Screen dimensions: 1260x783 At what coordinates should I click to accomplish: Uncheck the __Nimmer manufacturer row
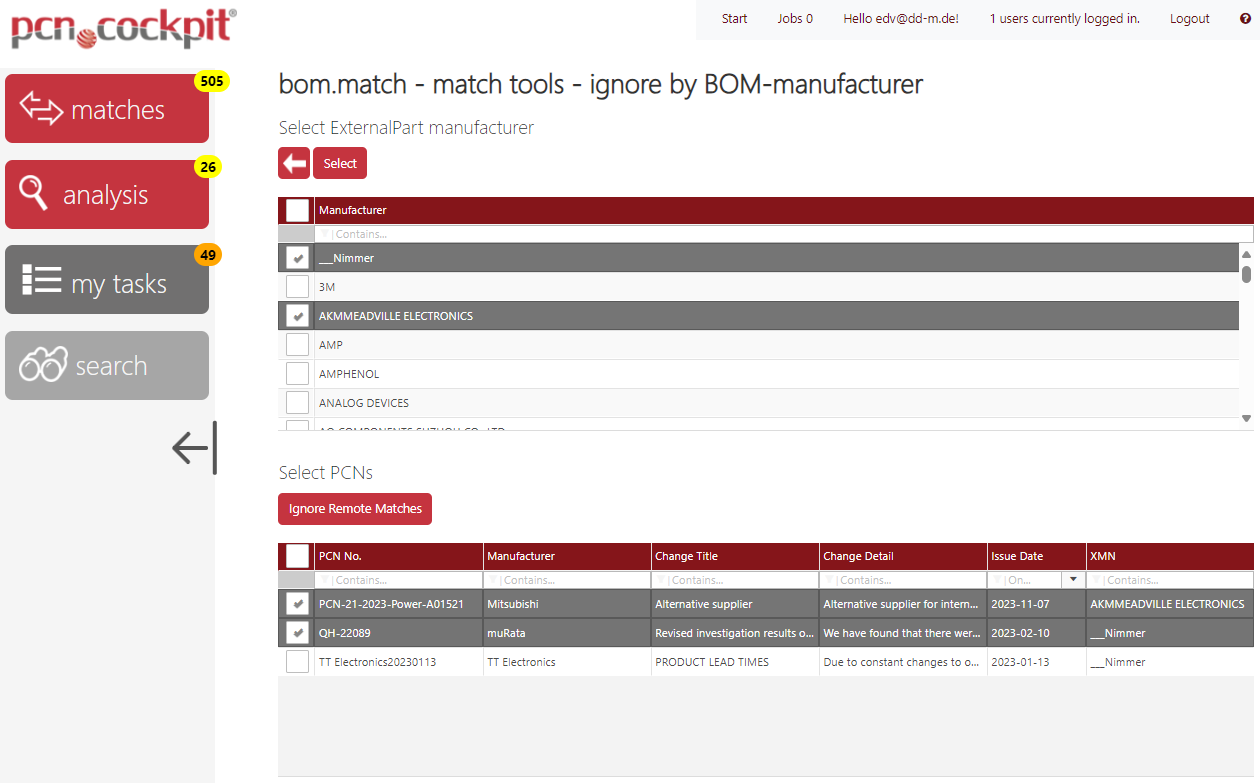[296, 257]
